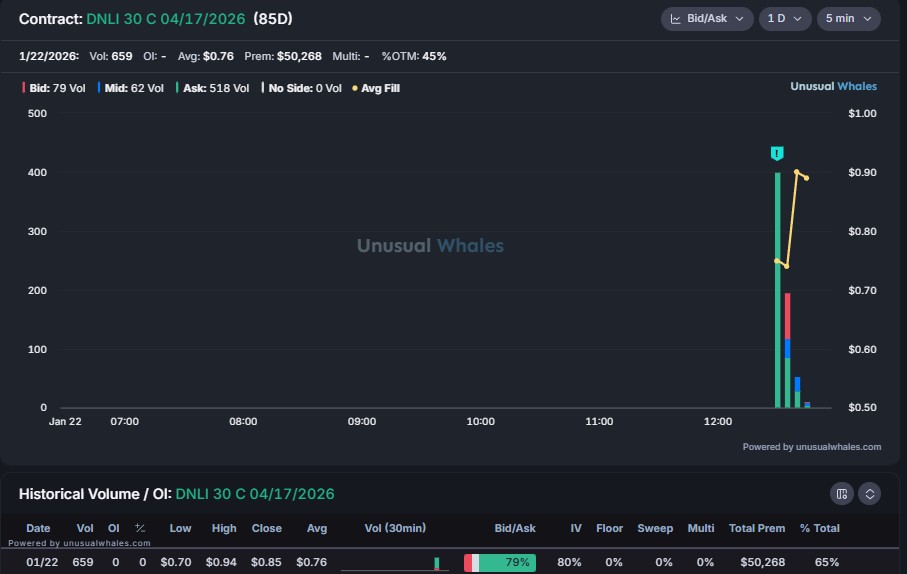Open the Bid/Ask chart type dropdown
Image resolution: width=907 pixels, height=574 pixels.
(x=707, y=19)
